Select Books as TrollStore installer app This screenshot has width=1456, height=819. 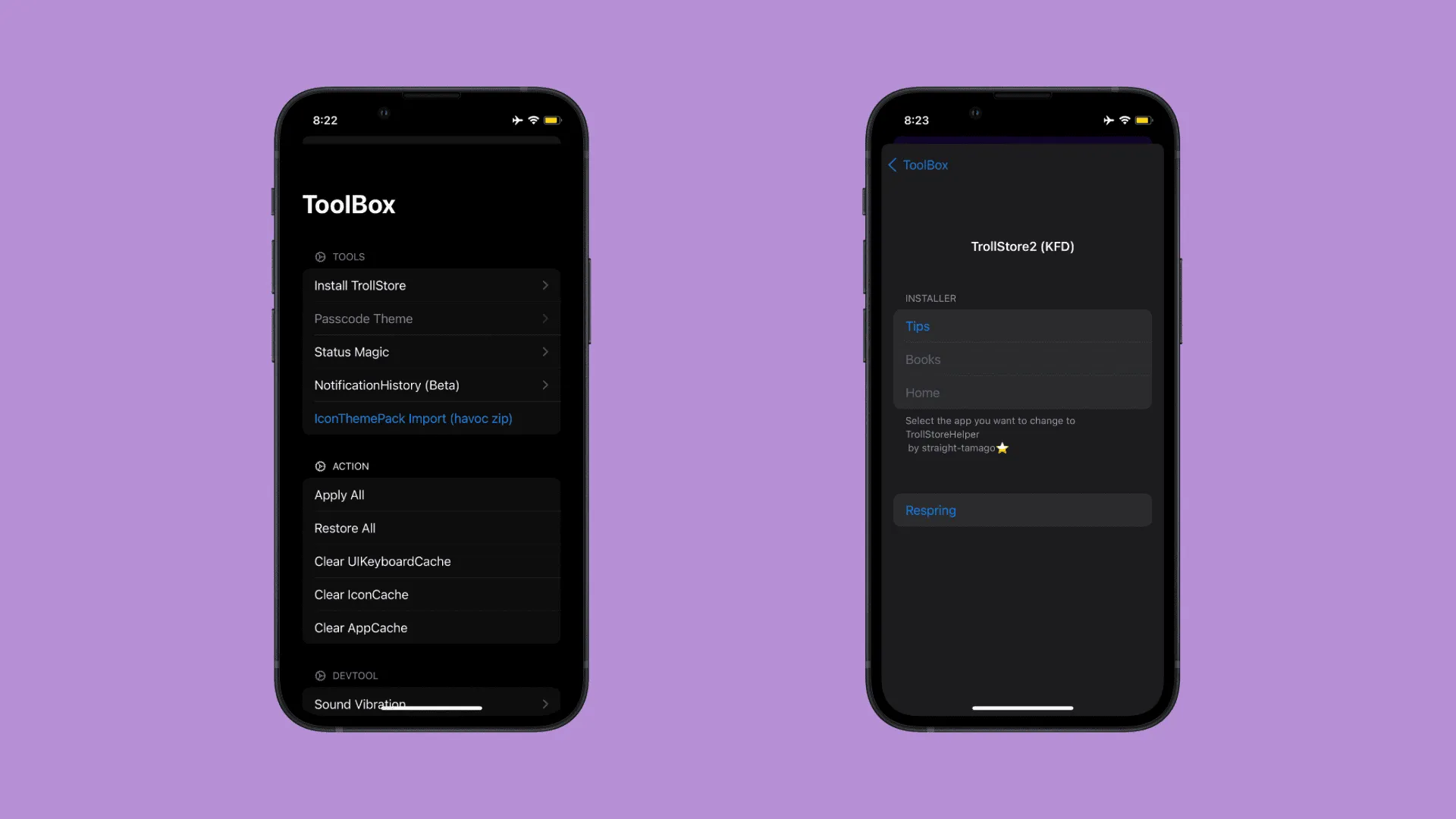(1022, 359)
